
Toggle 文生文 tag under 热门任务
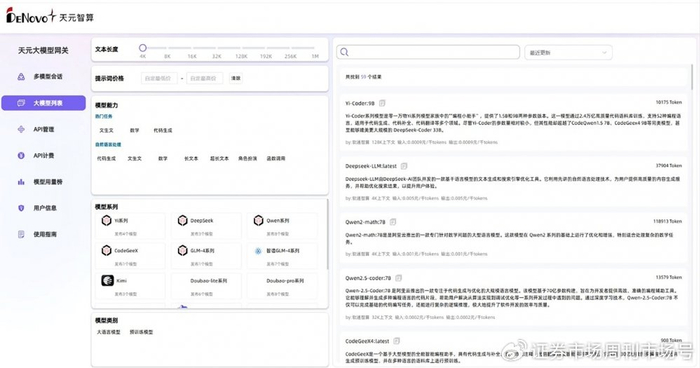click(x=106, y=130)
